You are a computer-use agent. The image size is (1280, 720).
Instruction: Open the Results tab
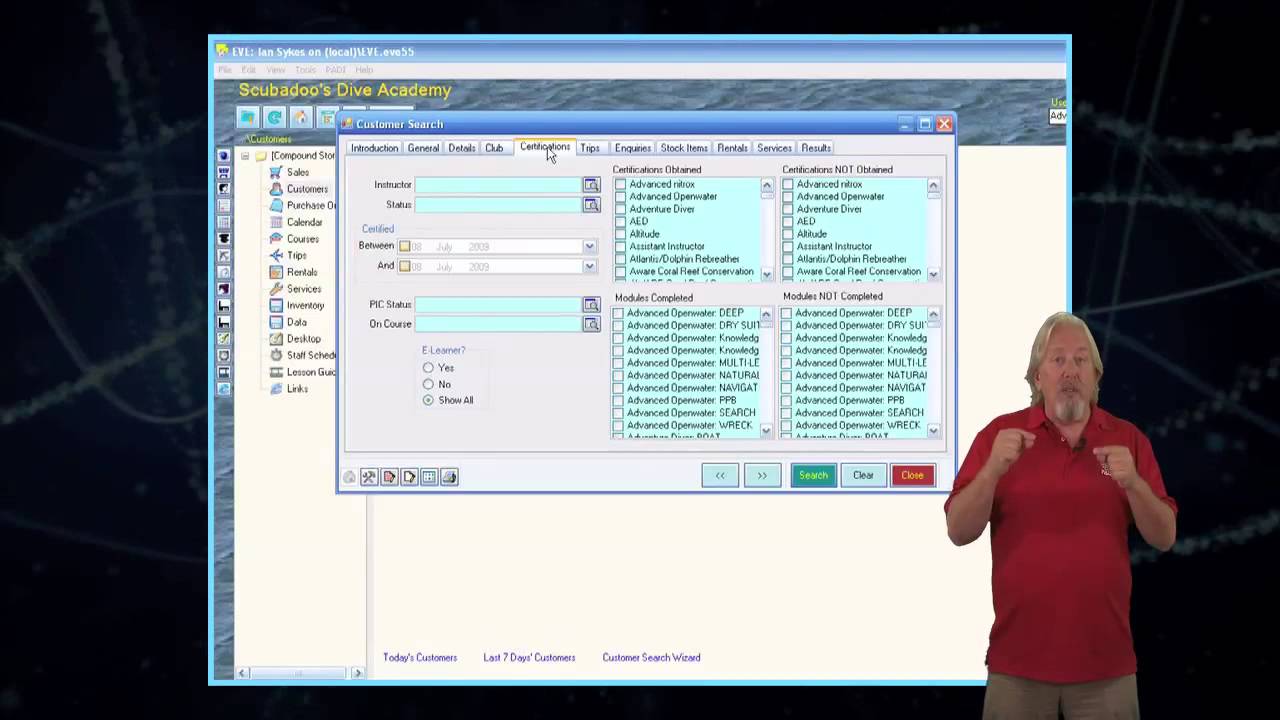click(x=816, y=148)
